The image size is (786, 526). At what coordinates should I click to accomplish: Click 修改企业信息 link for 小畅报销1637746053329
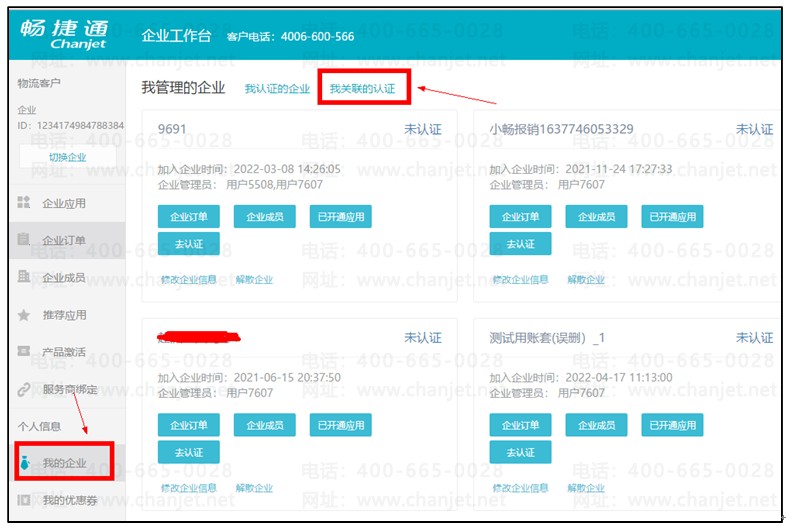tap(520, 279)
